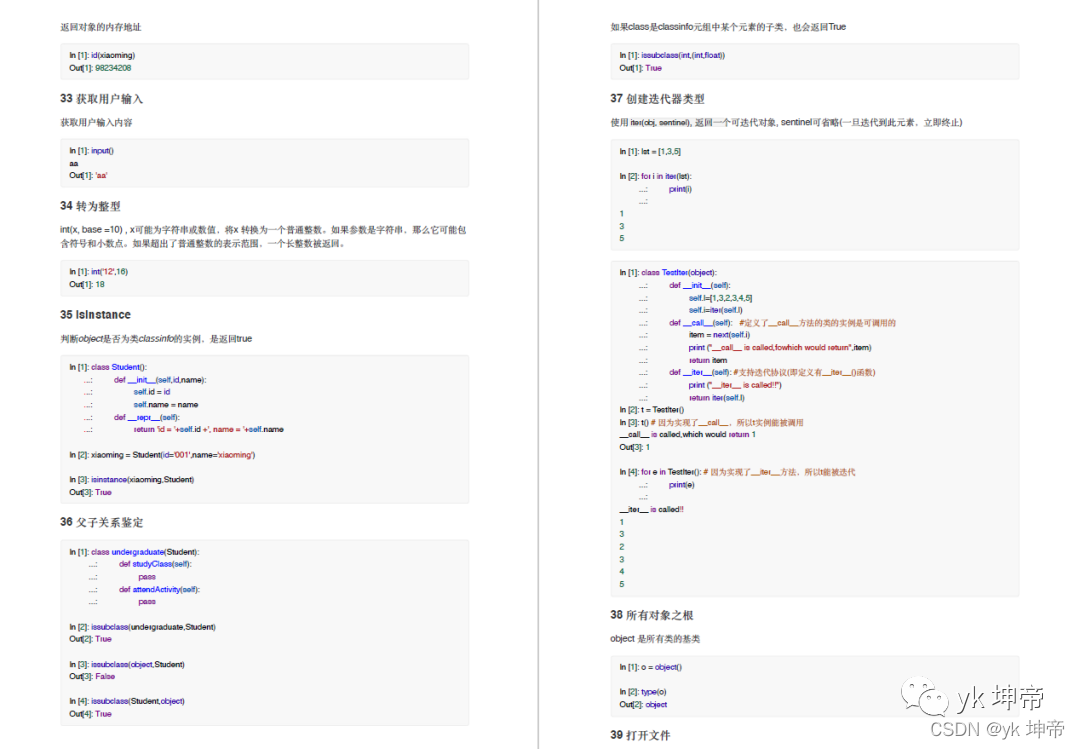This screenshot has height=749, width=1080.
Task: Select the line "In [1]: issubclass(int,(int,float))"
Action: click(672, 55)
